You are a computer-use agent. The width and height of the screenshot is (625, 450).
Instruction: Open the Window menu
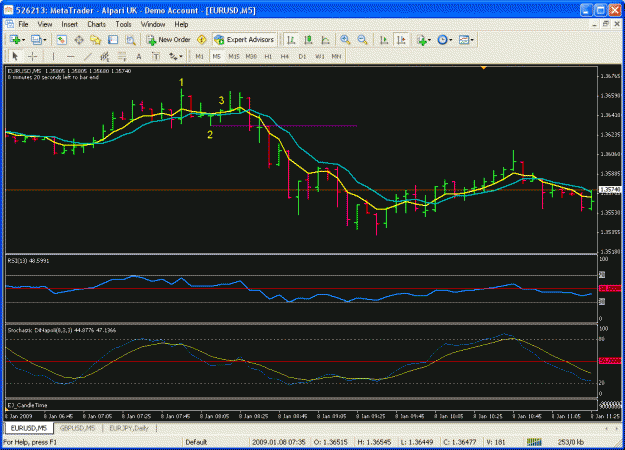click(x=153, y=24)
